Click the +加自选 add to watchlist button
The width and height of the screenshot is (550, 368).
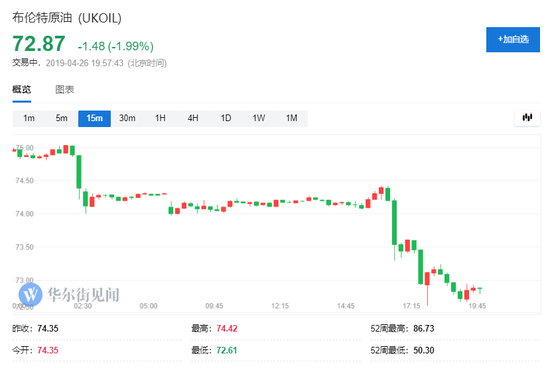point(512,39)
